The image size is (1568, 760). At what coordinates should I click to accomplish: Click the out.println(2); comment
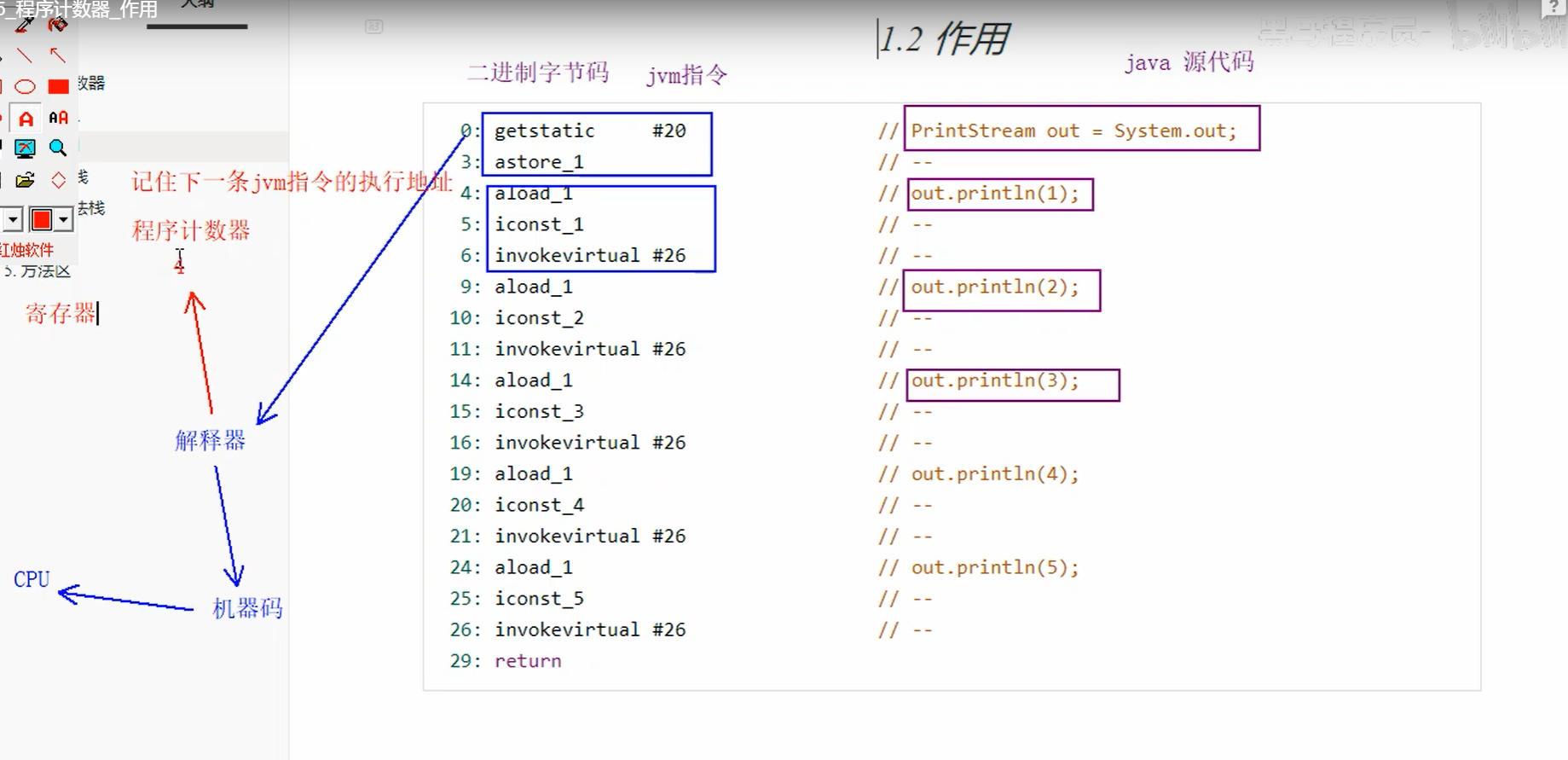point(994,287)
